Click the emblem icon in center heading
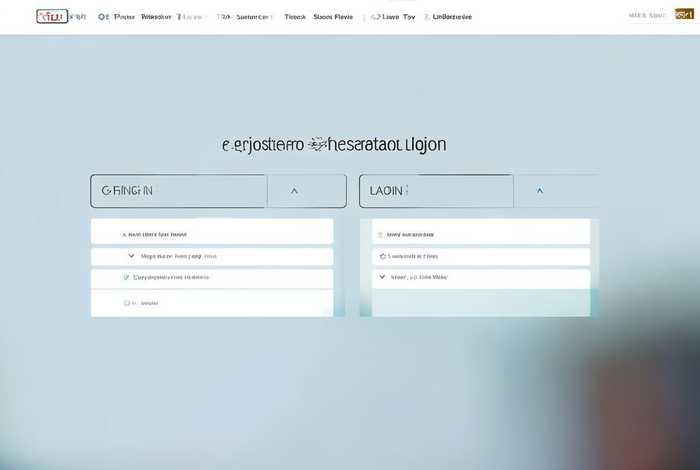This screenshot has height=470, width=700. (317, 144)
